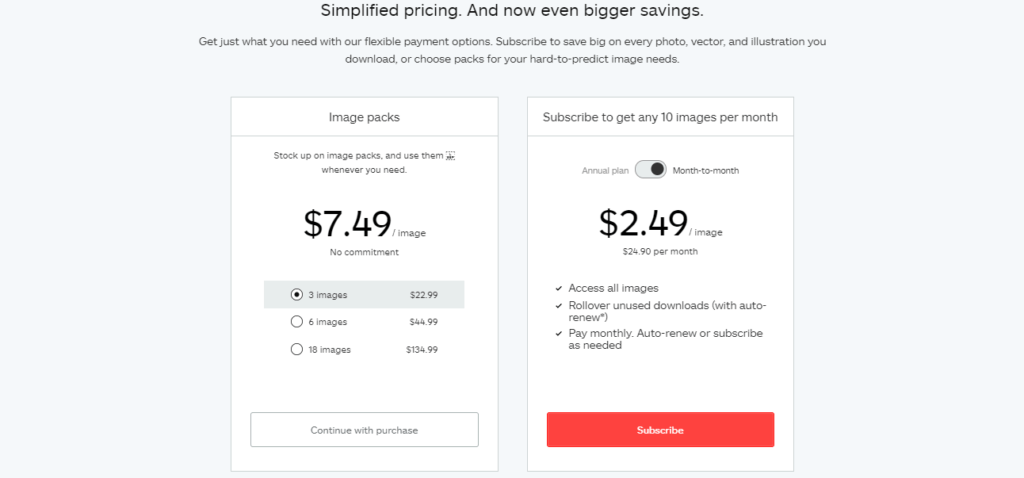Click the Subscribe button
1024x478 pixels.
point(660,430)
